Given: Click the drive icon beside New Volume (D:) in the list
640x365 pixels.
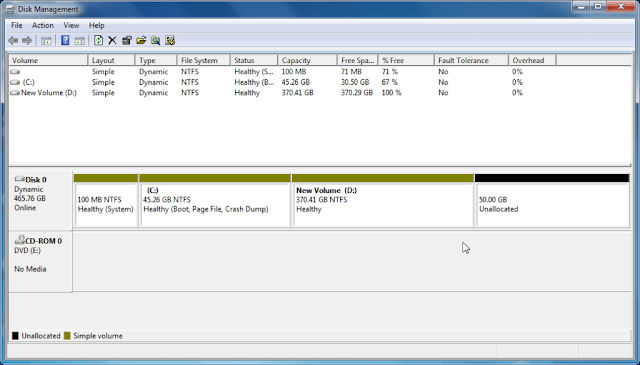Looking at the screenshot, I should (x=15, y=93).
